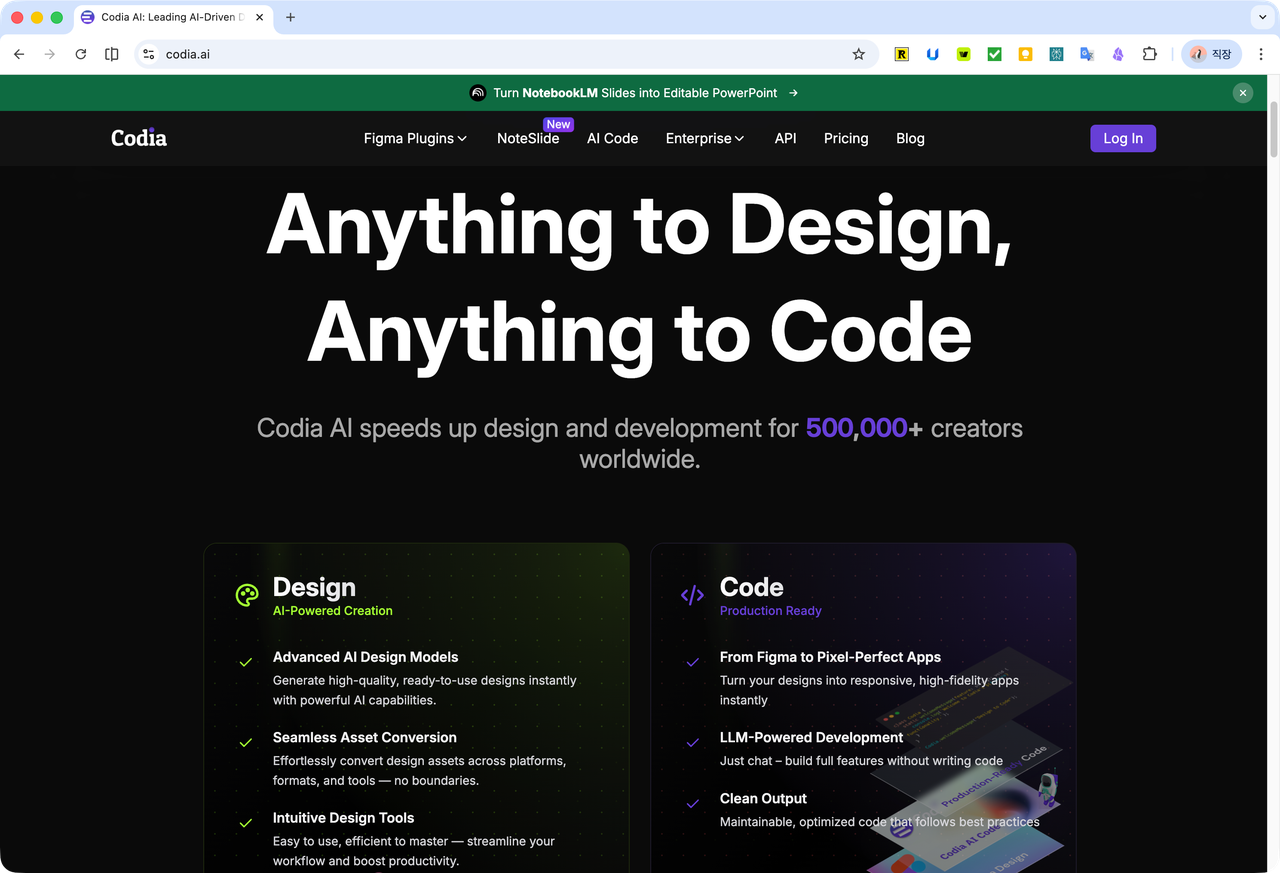Reload the page with the refresh icon
Image resolution: width=1280 pixels, height=873 pixels.
pos(81,54)
